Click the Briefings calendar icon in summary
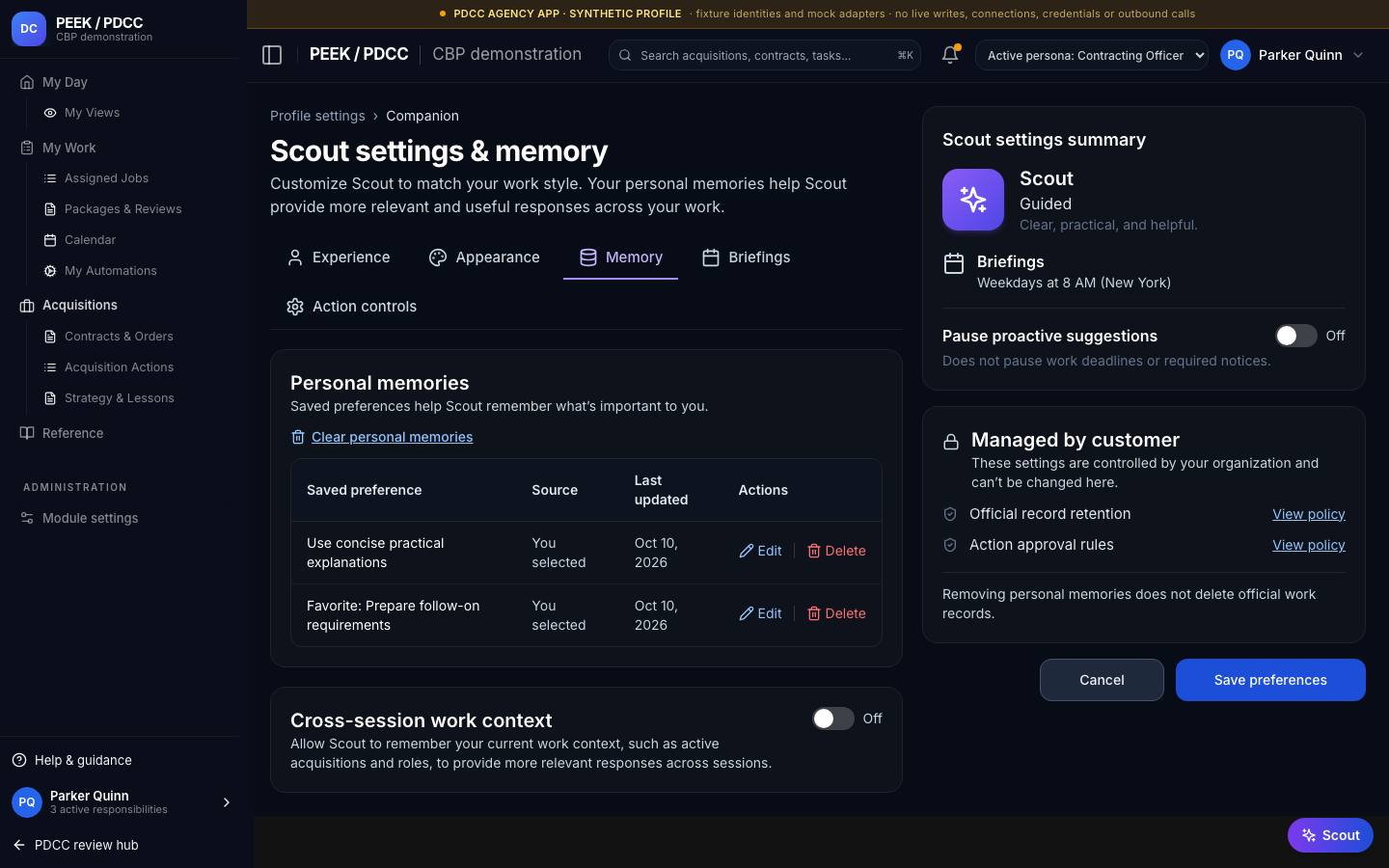1389x868 pixels. (954, 263)
